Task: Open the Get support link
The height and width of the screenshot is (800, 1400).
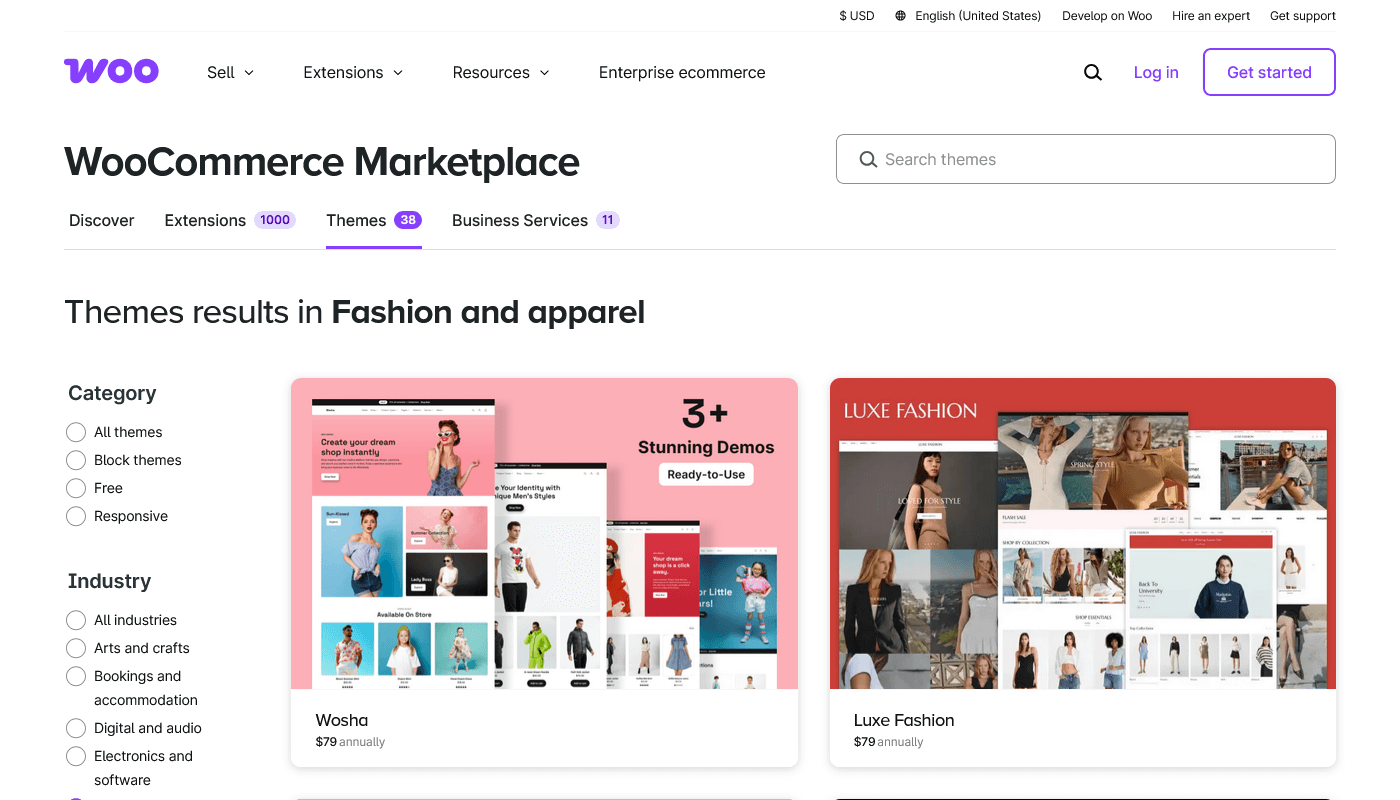Action: click(x=1303, y=16)
